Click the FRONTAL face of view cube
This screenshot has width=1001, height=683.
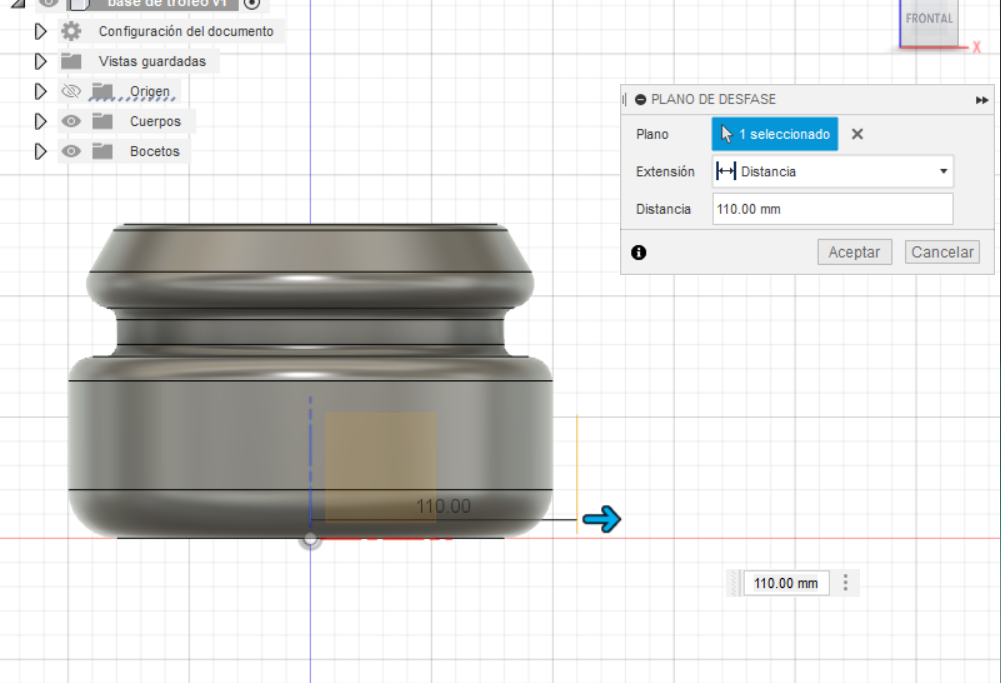point(929,20)
